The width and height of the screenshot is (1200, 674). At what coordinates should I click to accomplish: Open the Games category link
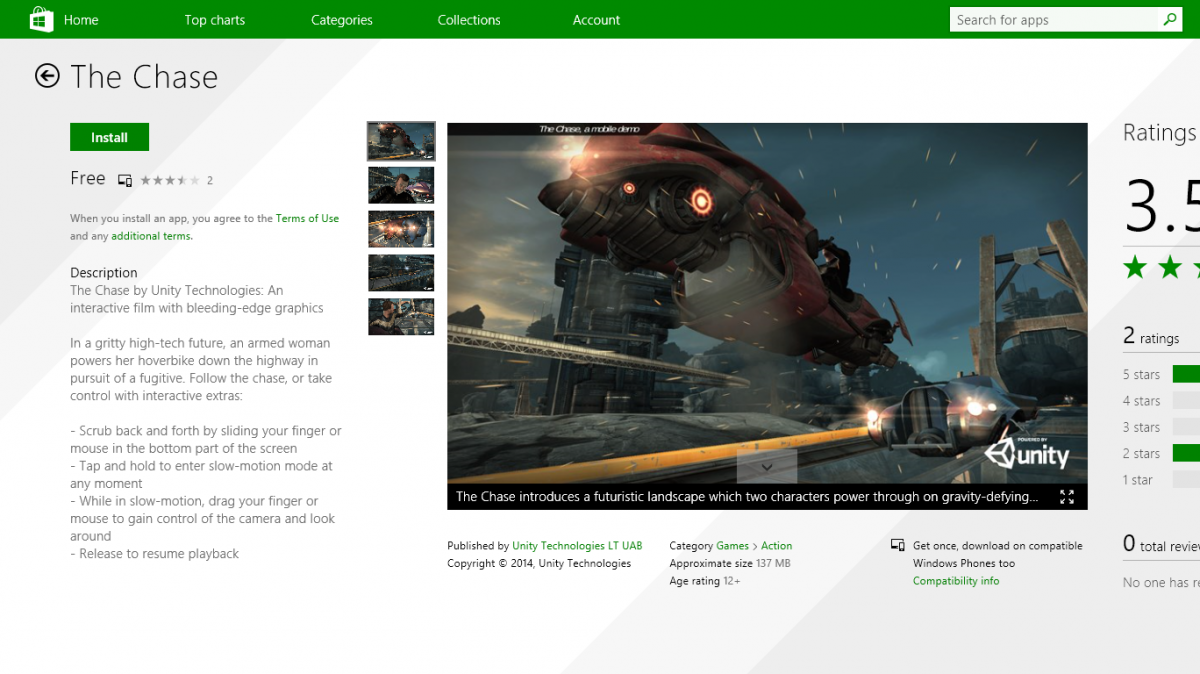coord(733,546)
